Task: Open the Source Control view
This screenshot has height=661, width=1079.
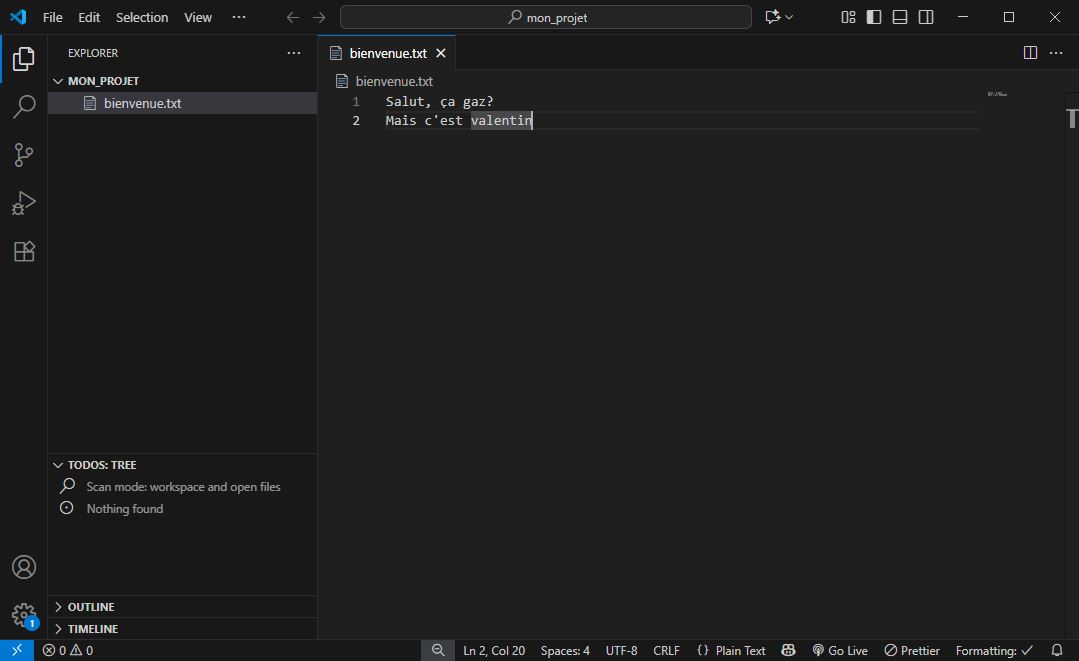Action: point(24,155)
